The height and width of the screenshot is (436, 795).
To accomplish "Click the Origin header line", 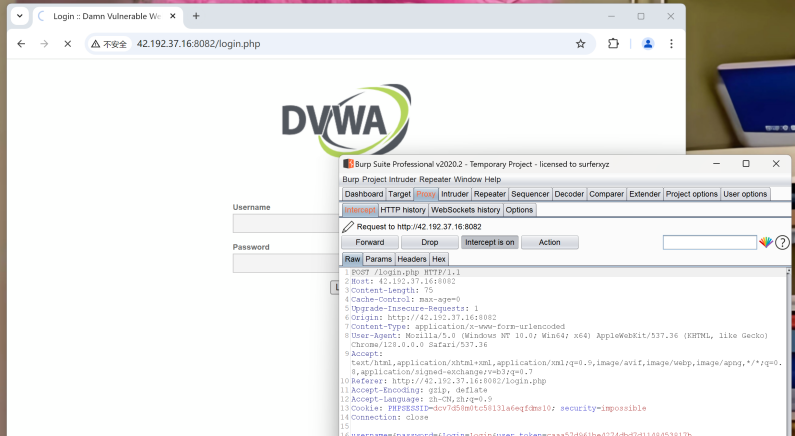I will pos(423,318).
